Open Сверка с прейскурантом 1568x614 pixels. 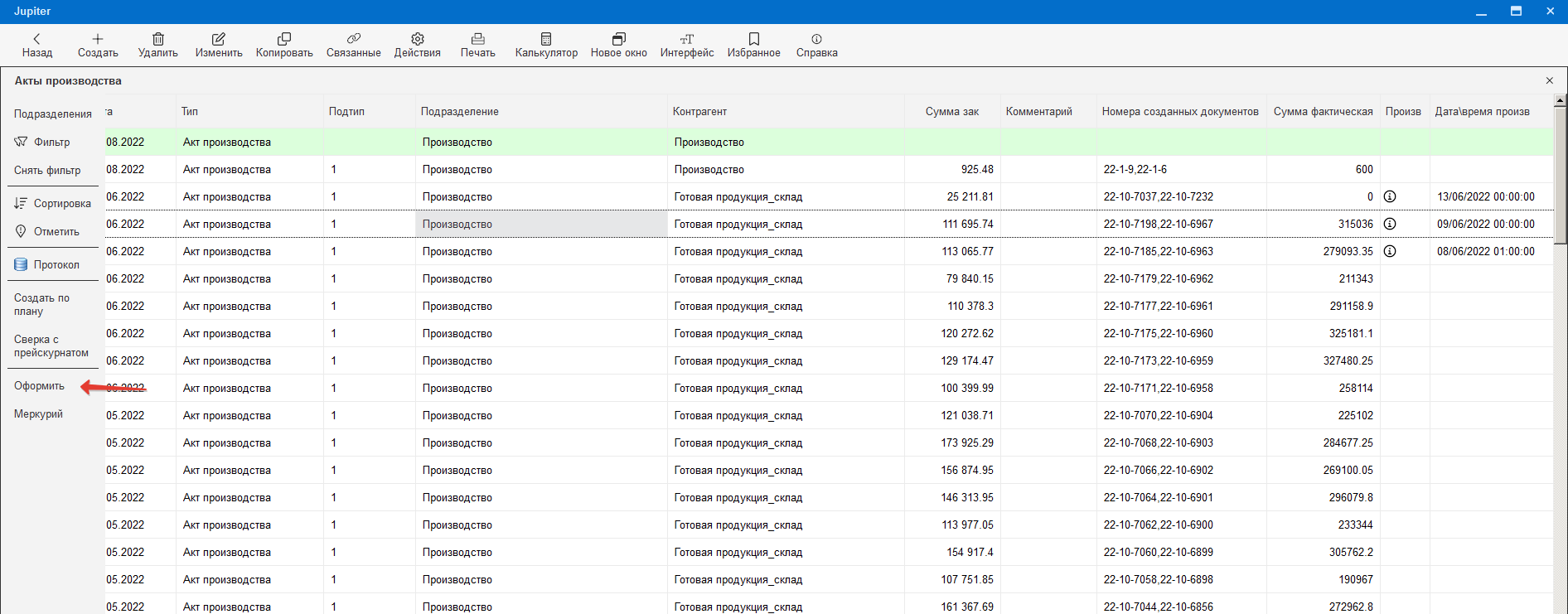51,346
